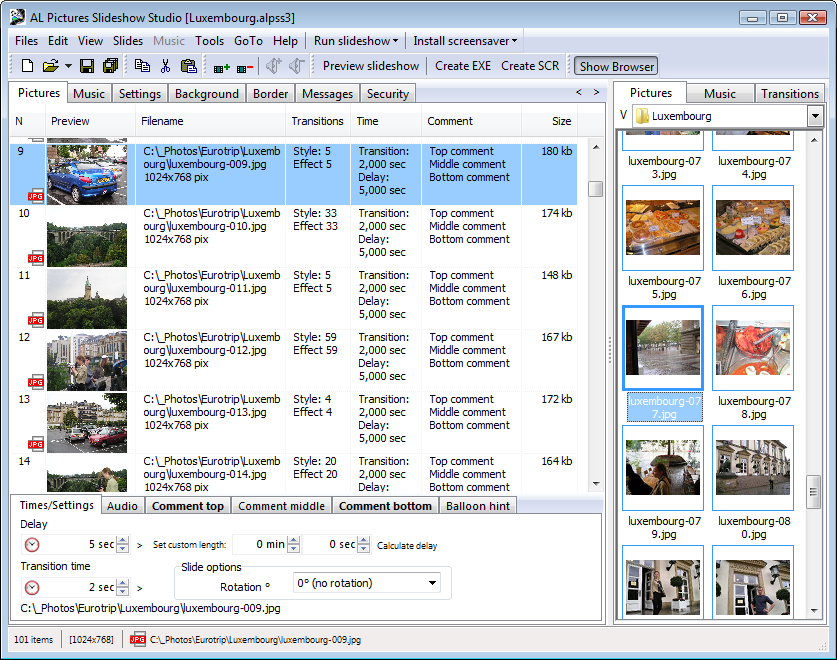Remove slide using the red minus icon
Viewport: 837px width, 660px height.
click(245, 67)
